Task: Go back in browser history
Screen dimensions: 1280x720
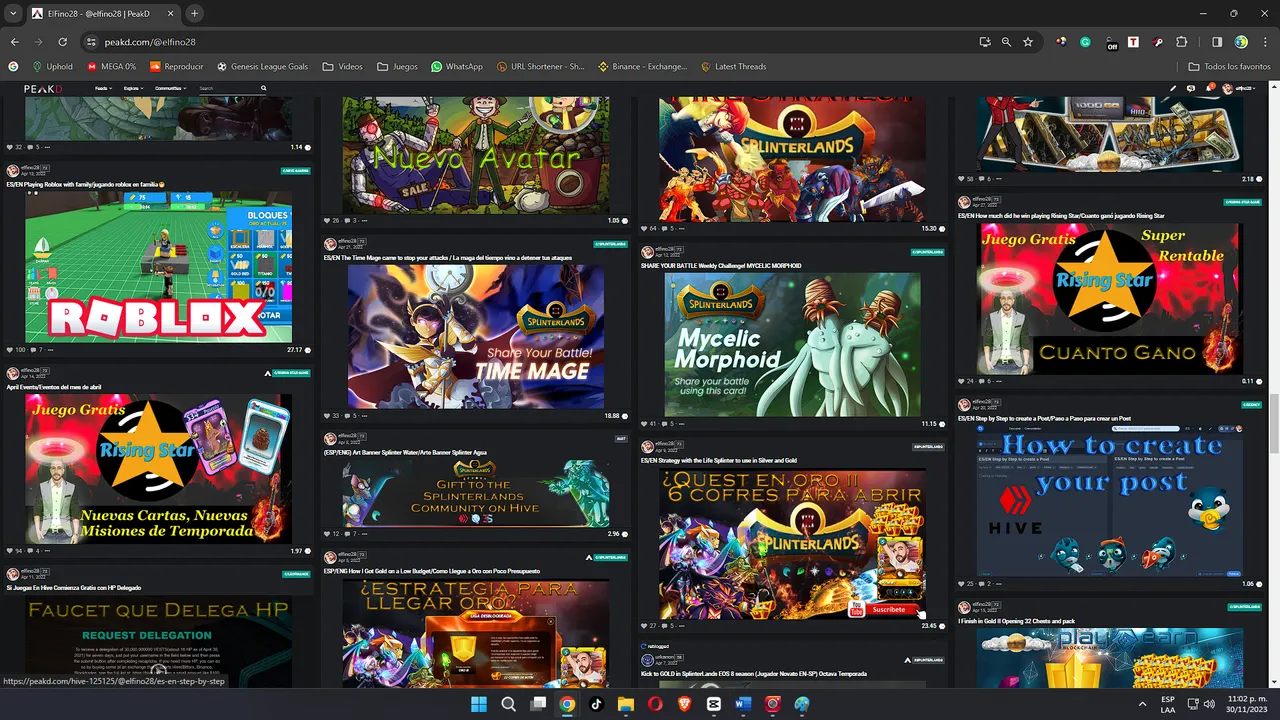Action: coord(14,42)
